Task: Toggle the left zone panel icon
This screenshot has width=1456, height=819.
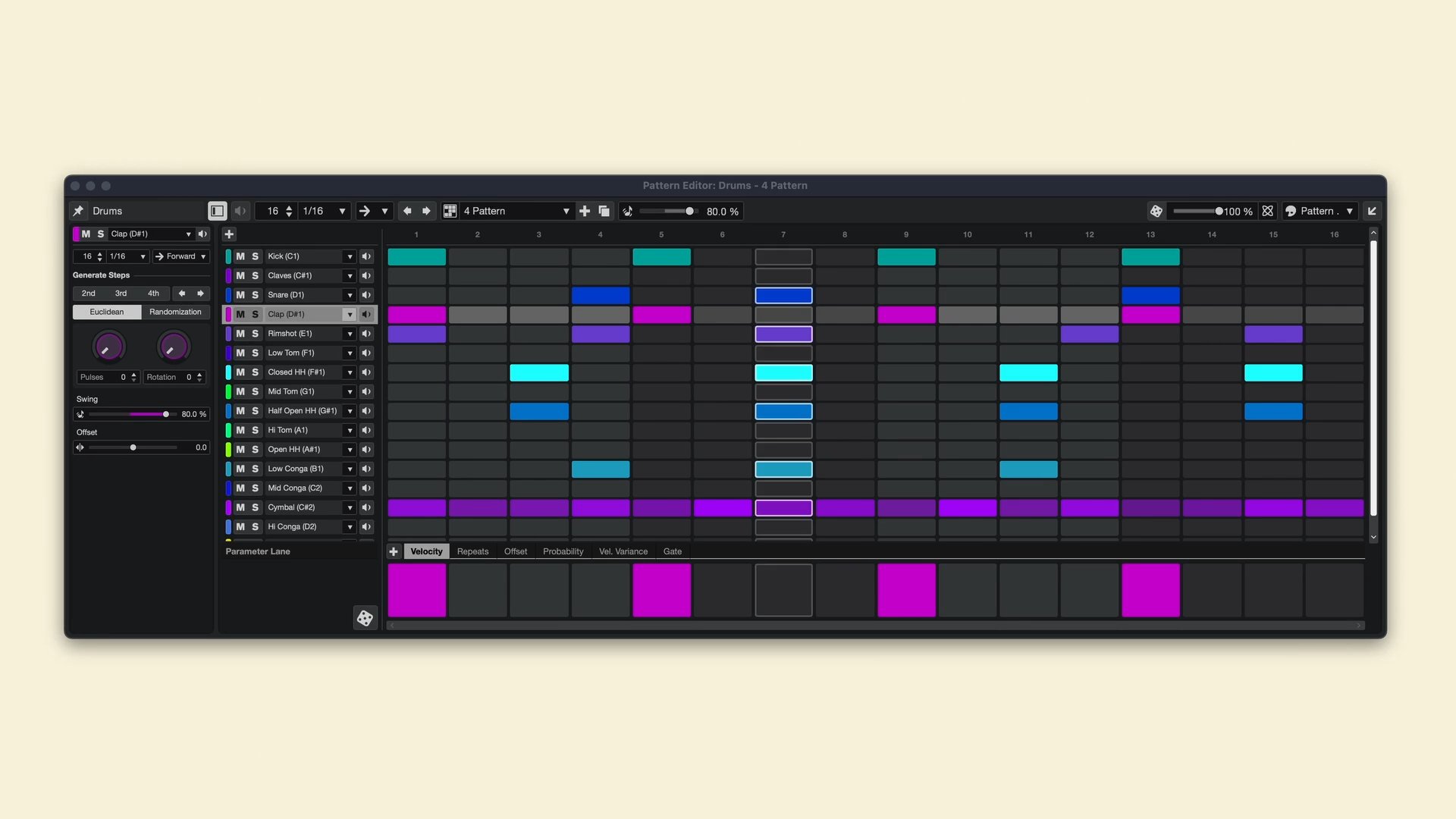Action: tap(217, 211)
